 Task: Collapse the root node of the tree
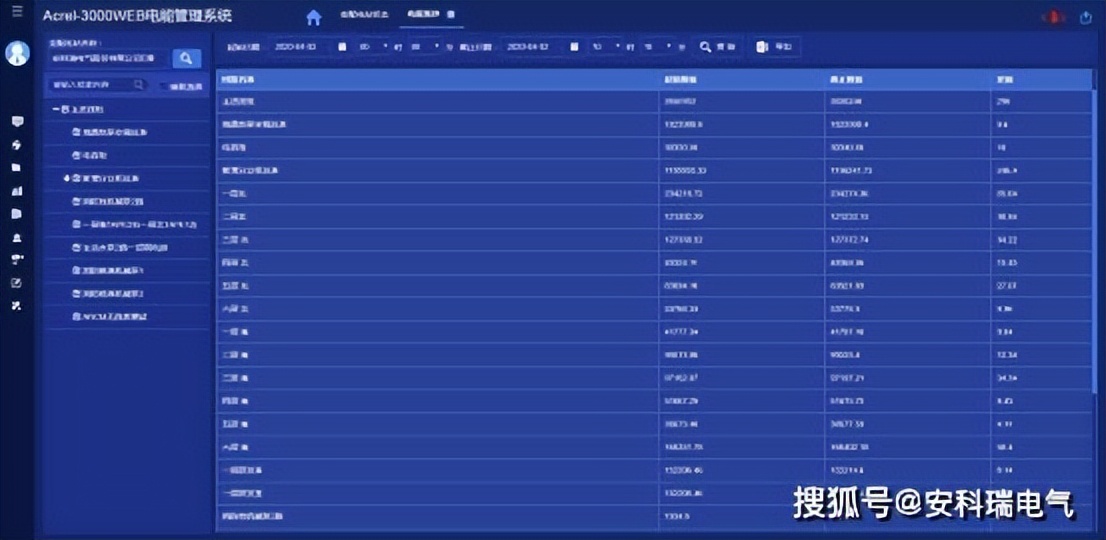(56, 109)
